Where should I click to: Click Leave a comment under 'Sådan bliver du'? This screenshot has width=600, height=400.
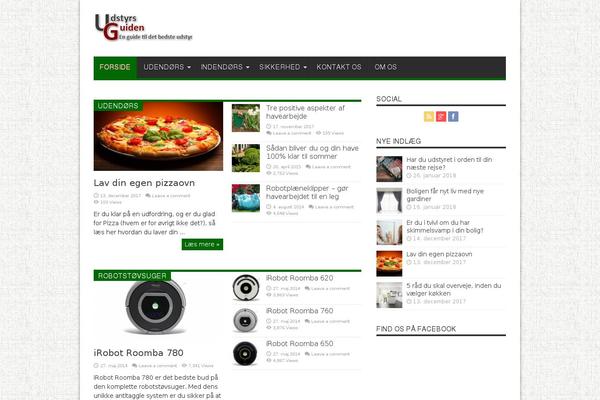[x=331, y=167]
